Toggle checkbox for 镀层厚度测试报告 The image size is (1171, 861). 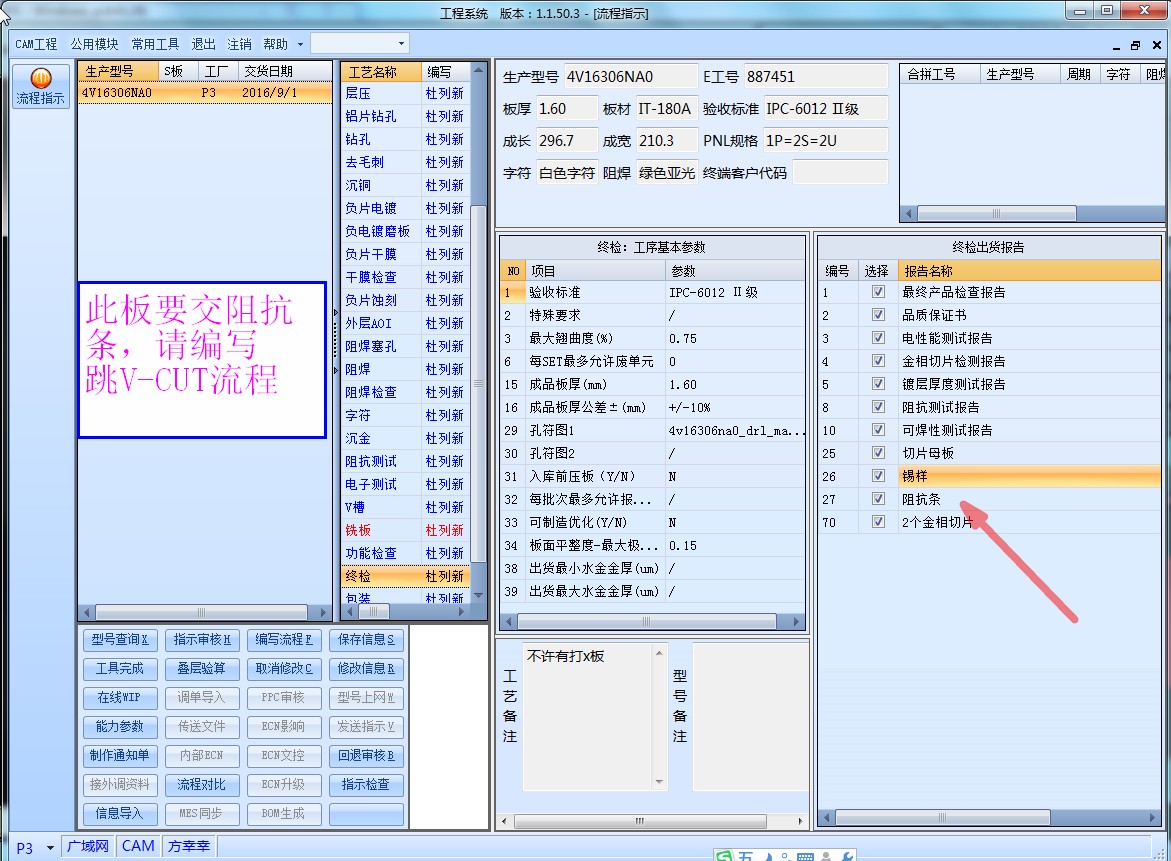[878, 384]
